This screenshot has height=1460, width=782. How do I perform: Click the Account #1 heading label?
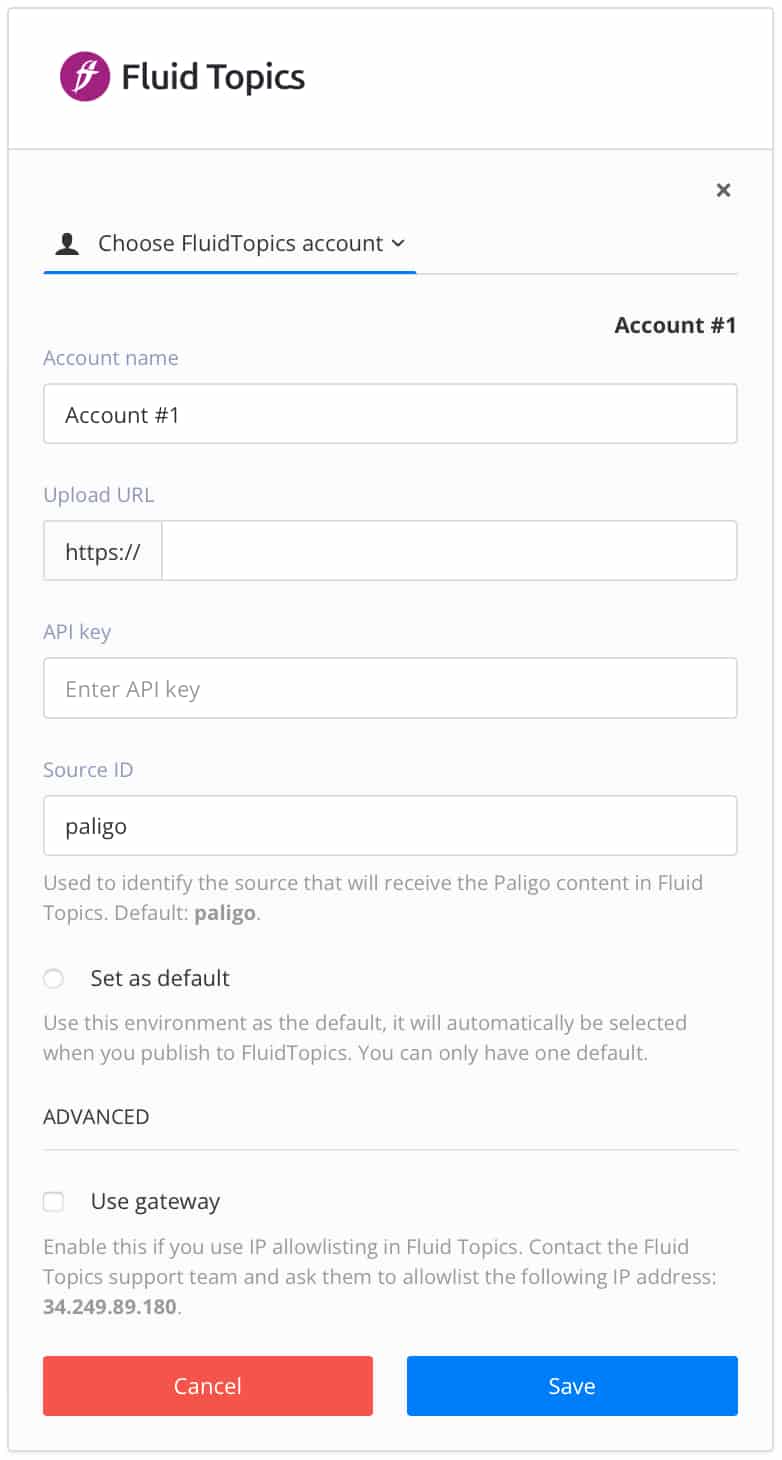click(x=675, y=325)
